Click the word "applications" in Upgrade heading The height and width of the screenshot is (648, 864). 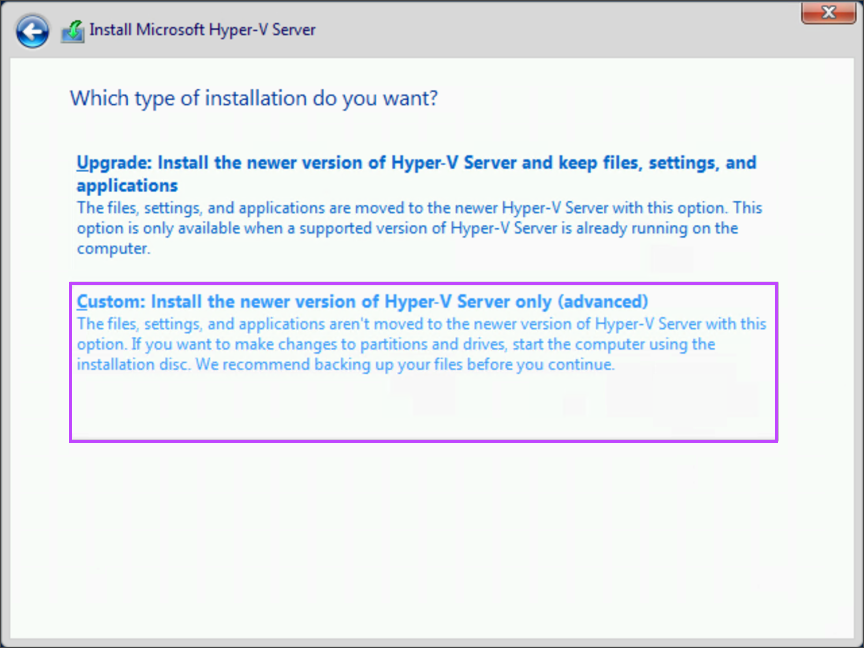pyautogui.click(x=127, y=185)
